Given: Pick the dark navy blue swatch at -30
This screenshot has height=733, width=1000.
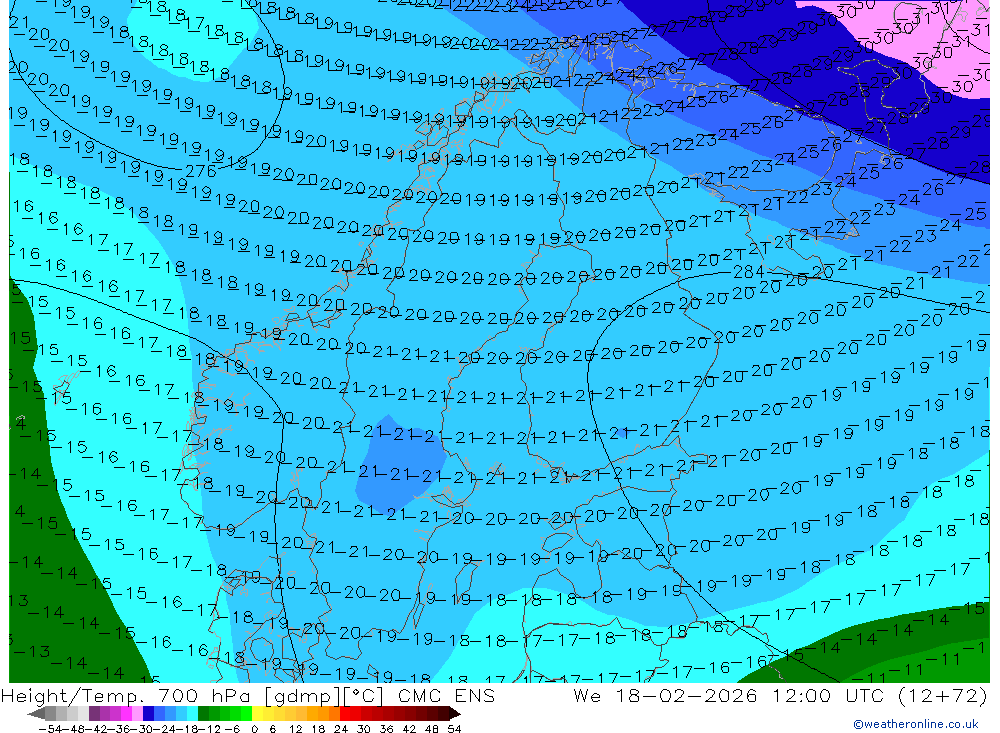Looking at the screenshot, I should (x=148, y=713).
